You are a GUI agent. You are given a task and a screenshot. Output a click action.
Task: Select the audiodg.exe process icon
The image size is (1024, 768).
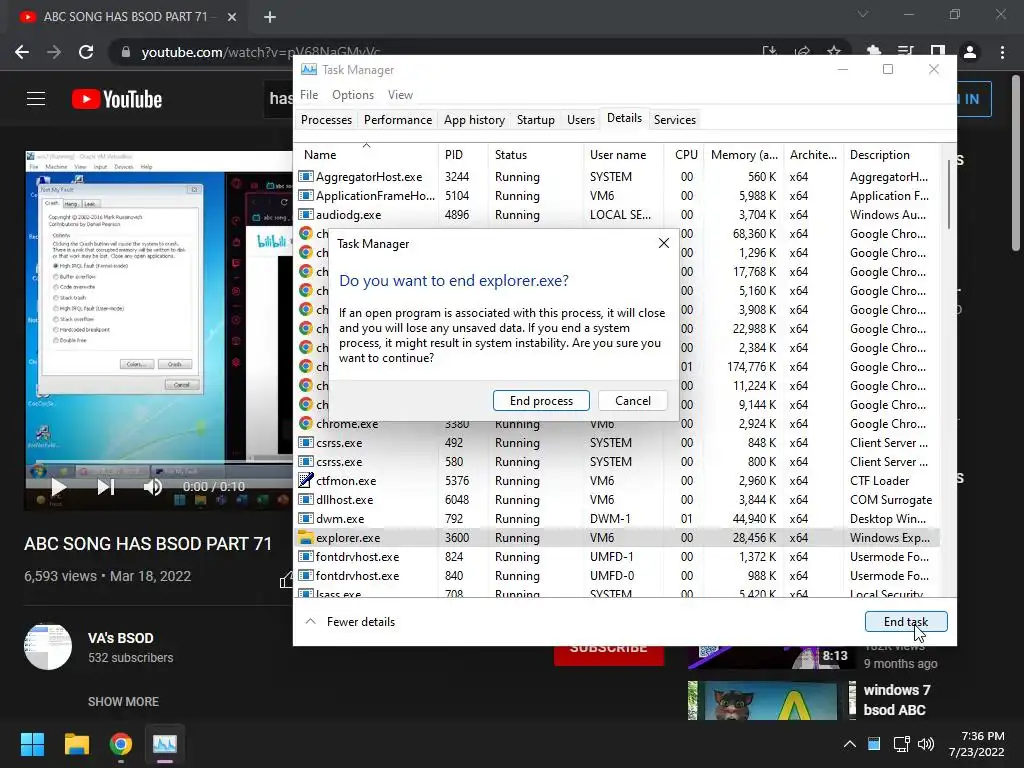pyautogui.click(x=306, y=214)
